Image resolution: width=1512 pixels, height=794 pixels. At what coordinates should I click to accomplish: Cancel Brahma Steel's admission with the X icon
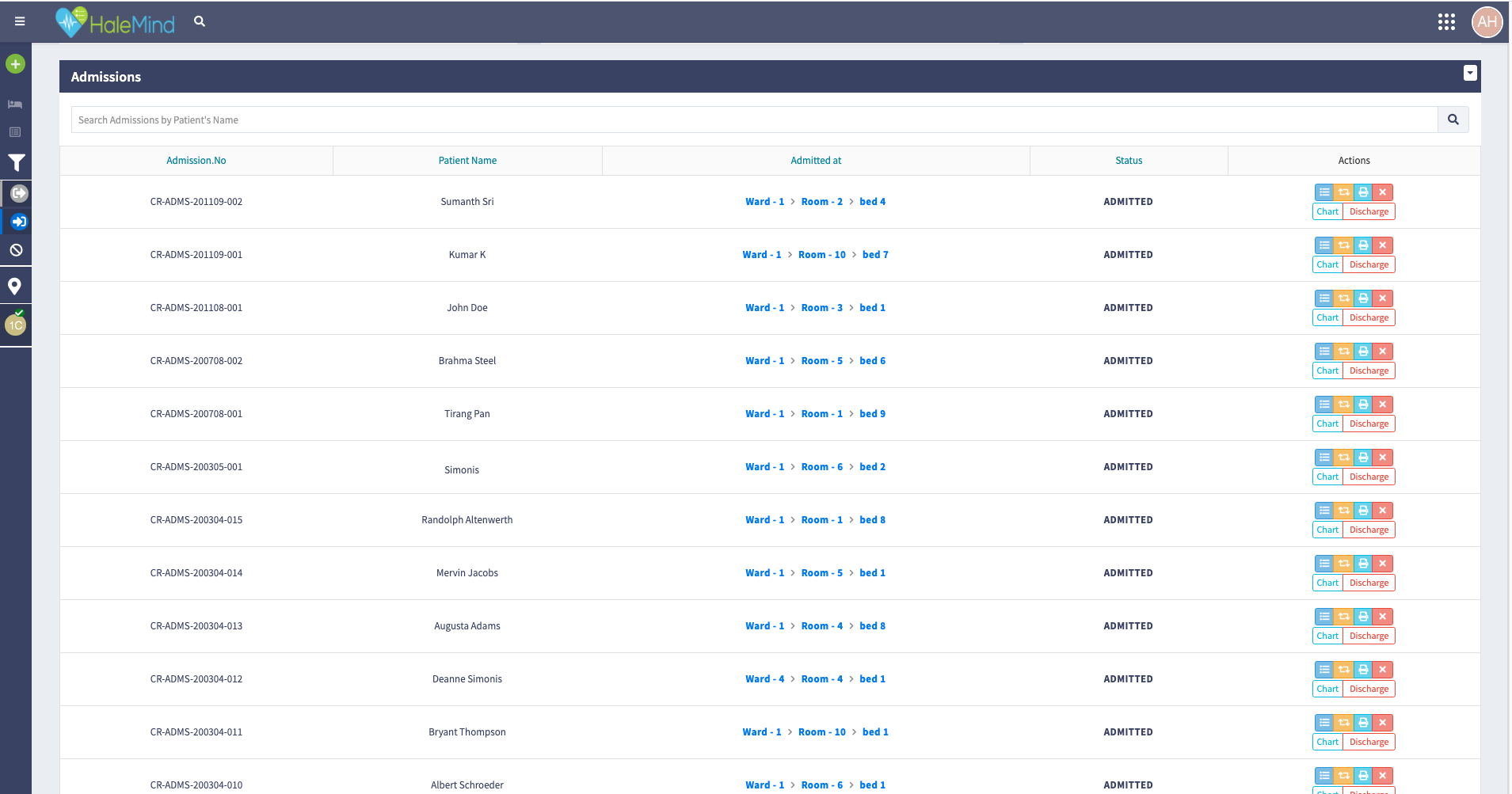1383,351
